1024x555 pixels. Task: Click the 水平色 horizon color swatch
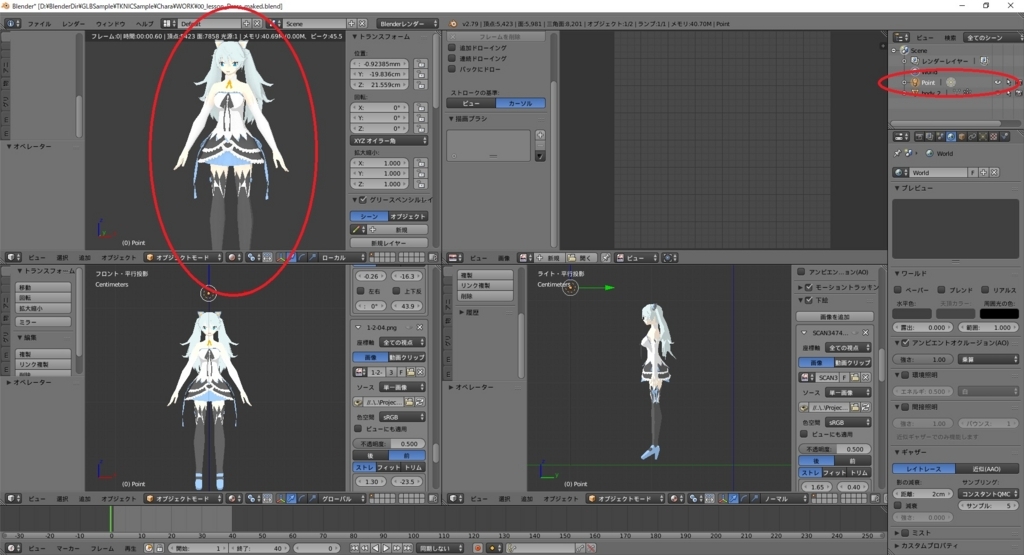[x=912, y=314]
